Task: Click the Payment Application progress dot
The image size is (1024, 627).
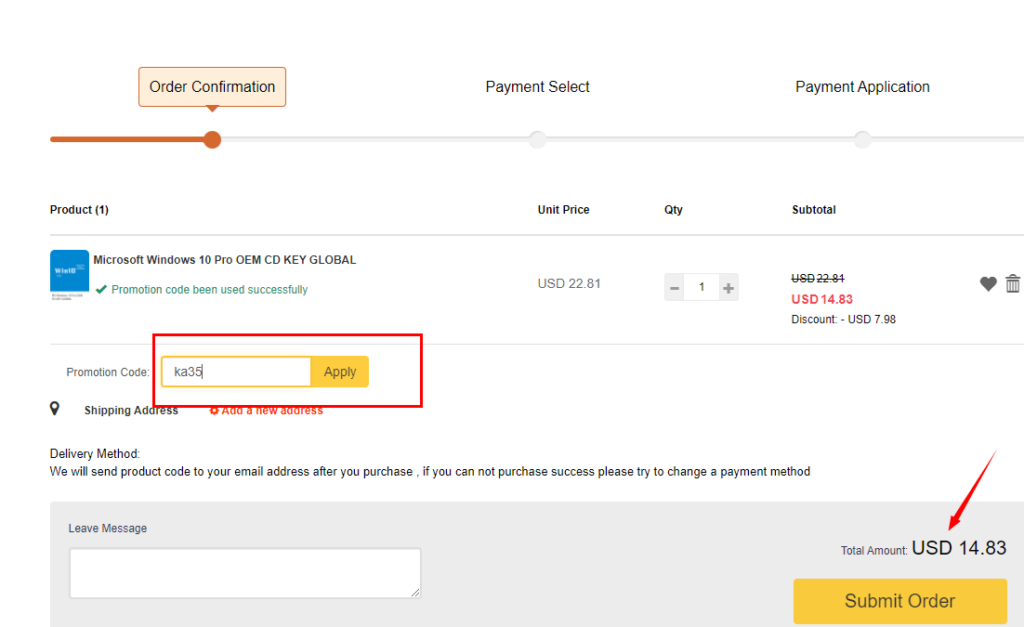Action: (863, 140)
